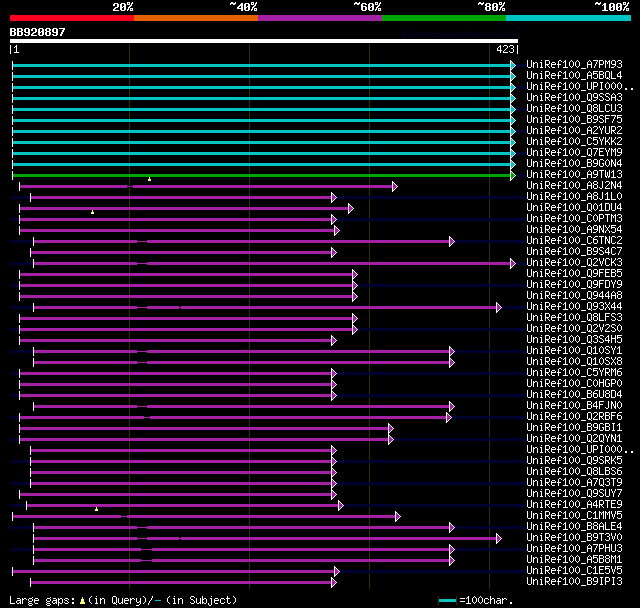Open the UniRef100_B9SF75 hit label

[x=574, y=120]
